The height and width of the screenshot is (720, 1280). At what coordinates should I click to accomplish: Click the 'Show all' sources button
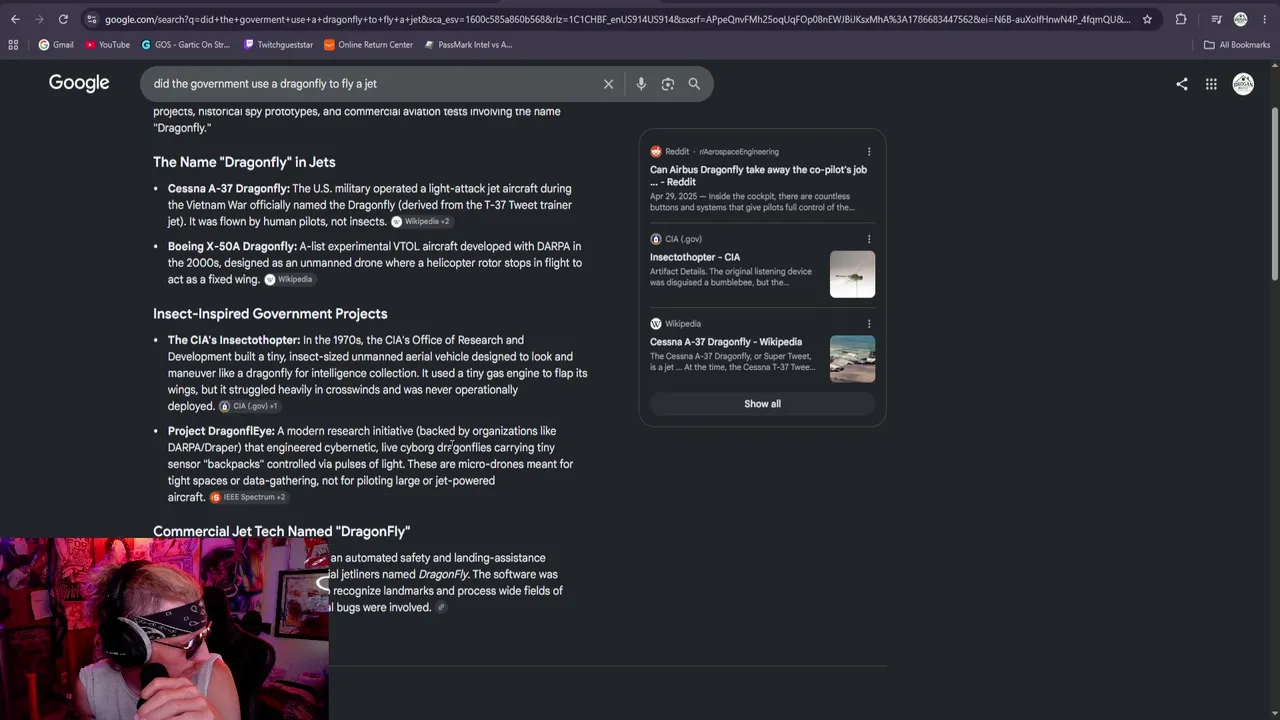click(x=762, y=404)
